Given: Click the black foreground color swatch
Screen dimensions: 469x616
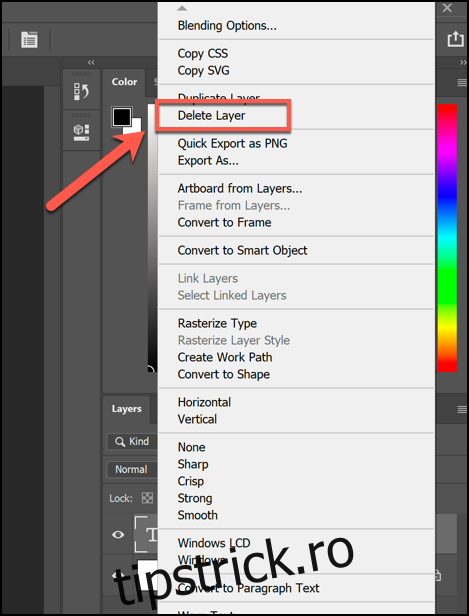Looking at the screenshot, I should tap(122, 116).
